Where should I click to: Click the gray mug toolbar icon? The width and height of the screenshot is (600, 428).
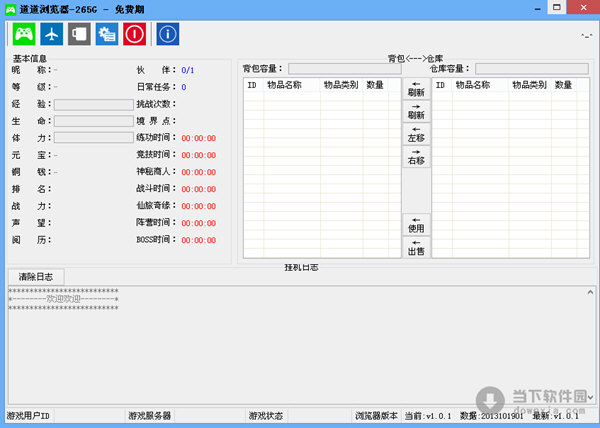79,34
